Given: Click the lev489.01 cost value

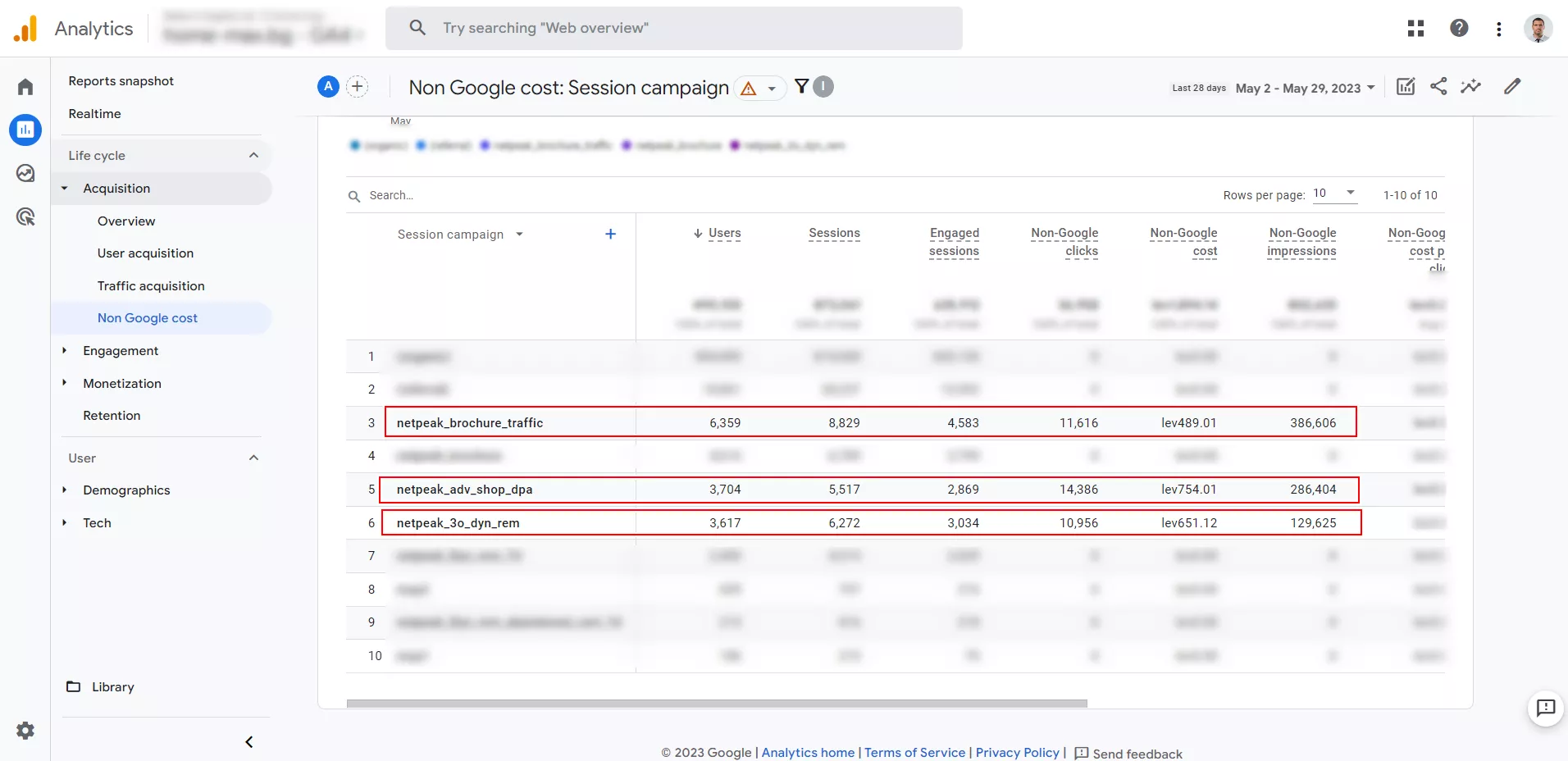Looking at the screenshot, I should pos(1188,422).
